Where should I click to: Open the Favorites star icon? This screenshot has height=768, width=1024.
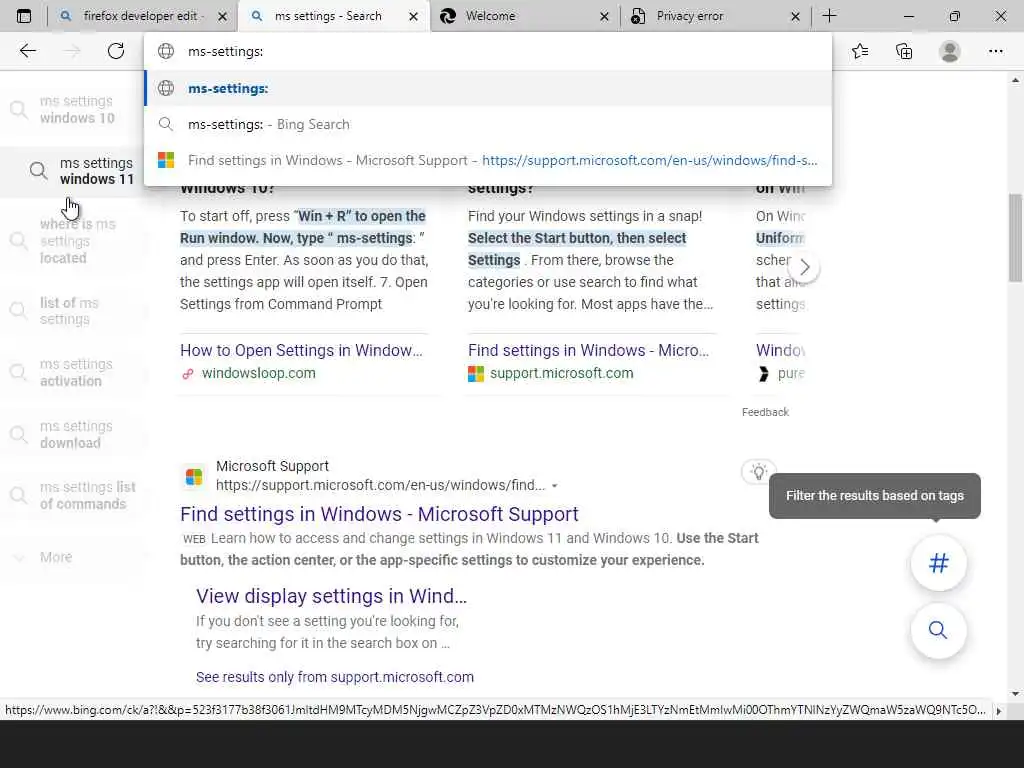pyautogui.click(x=860, y=51)
